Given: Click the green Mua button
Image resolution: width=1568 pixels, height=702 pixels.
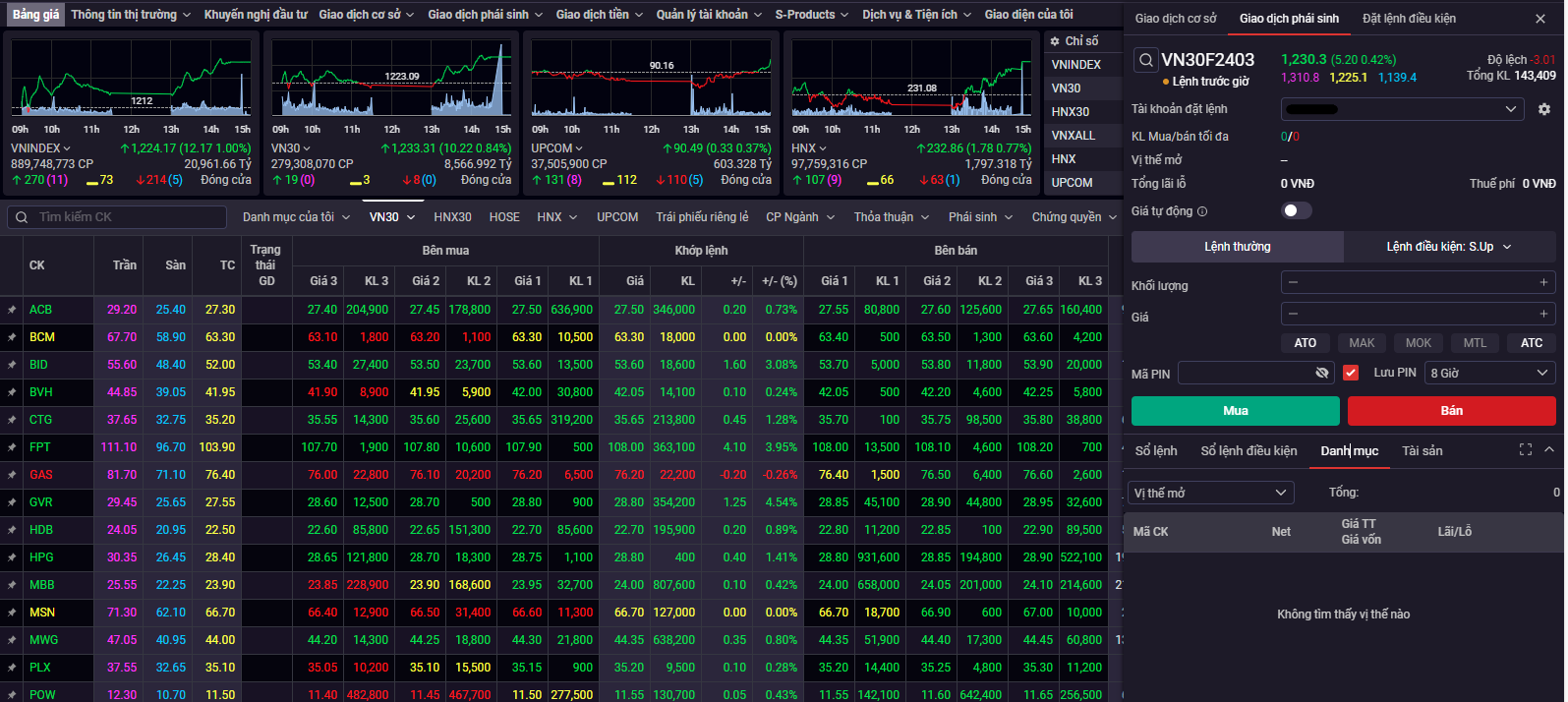Looking at the screenshot, I should 1236,411.
